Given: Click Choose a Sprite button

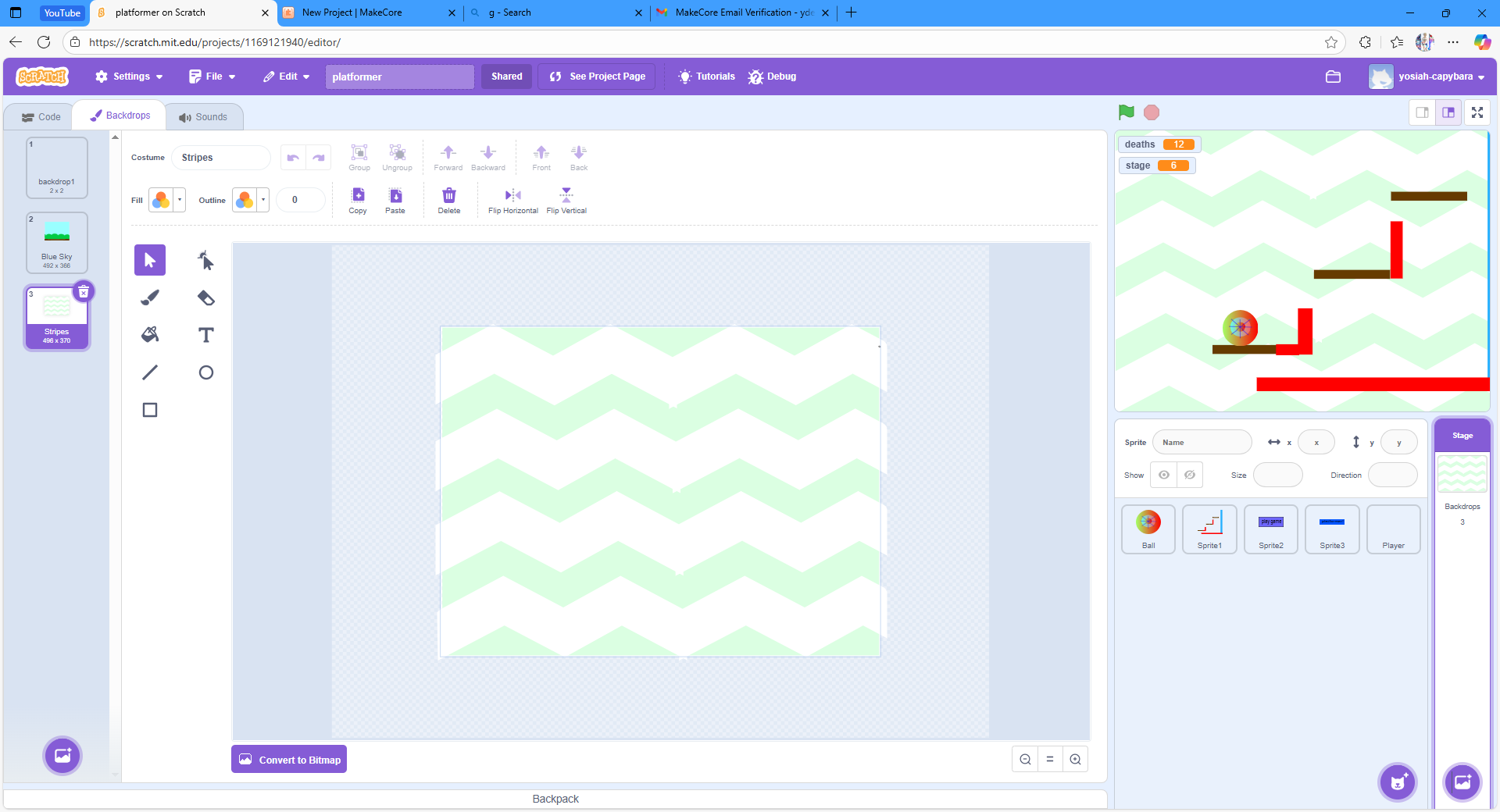Looking at the screenshot, I should click(1398, 782).
